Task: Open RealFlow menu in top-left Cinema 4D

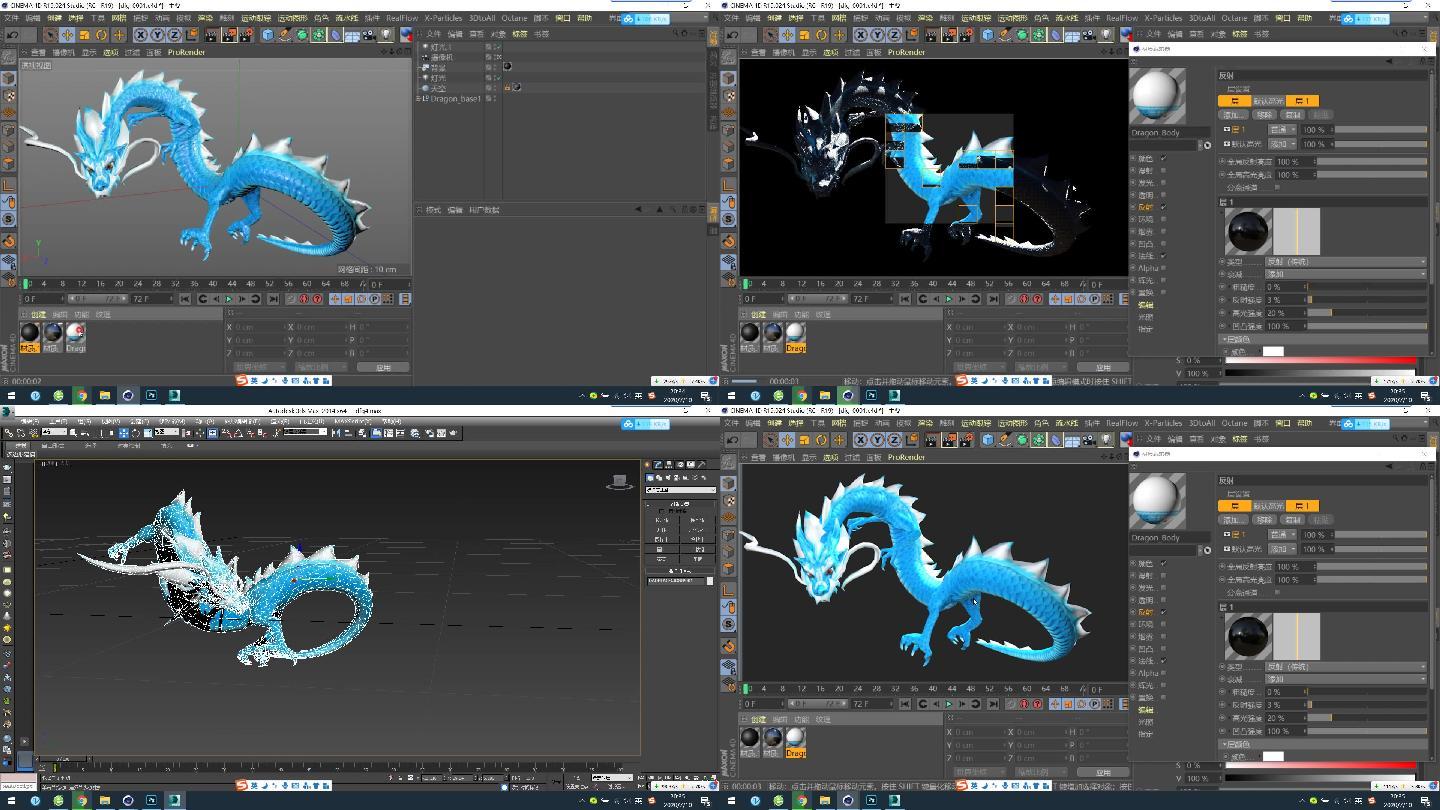Action: (402, 18)
